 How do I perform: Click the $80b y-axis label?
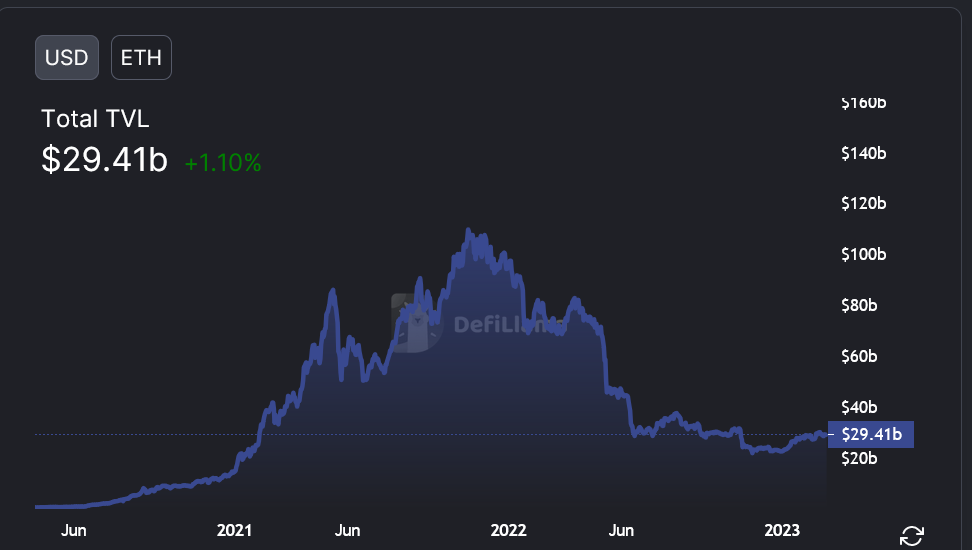pos(859,305)
